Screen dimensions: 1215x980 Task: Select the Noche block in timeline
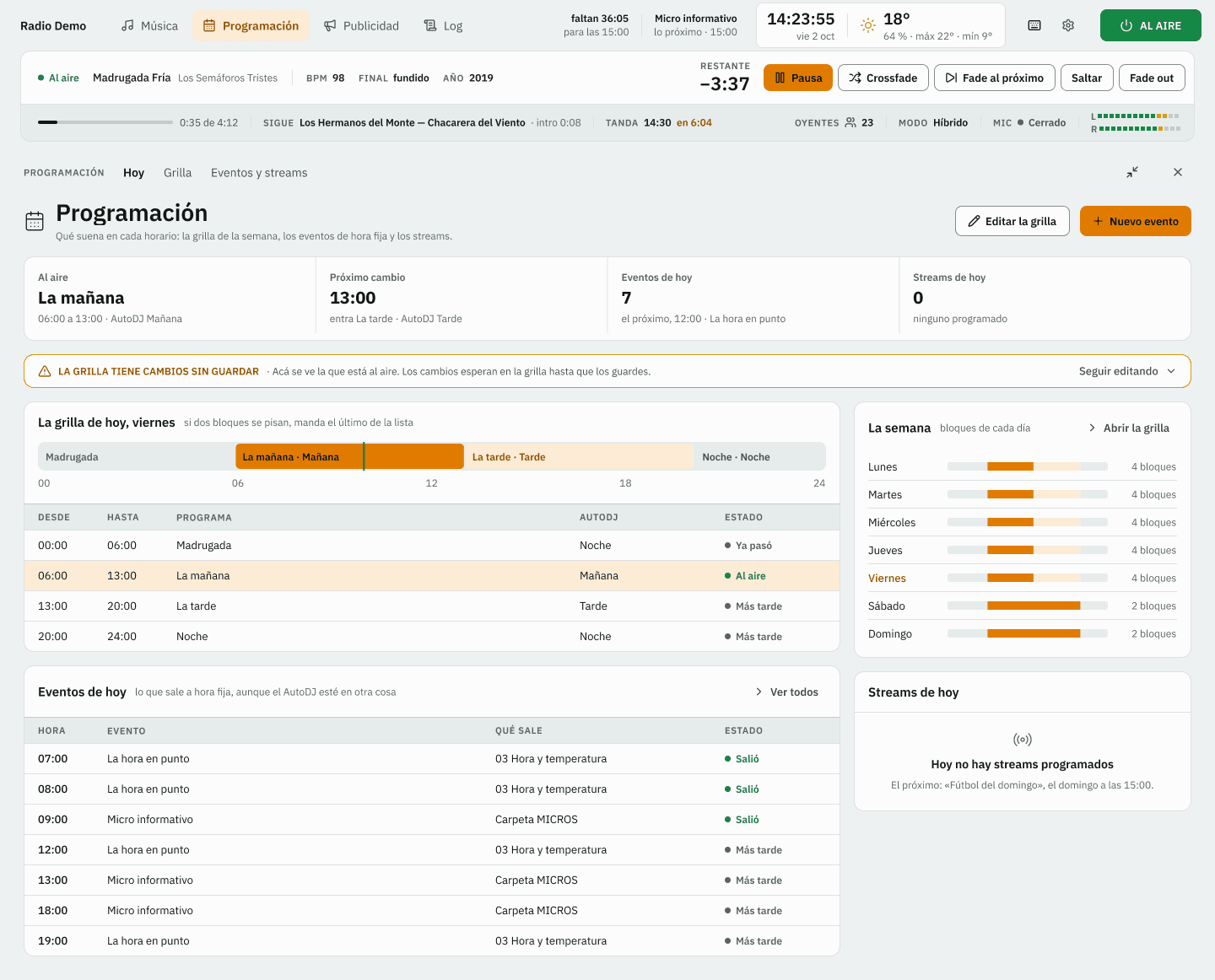click(759, 456)
